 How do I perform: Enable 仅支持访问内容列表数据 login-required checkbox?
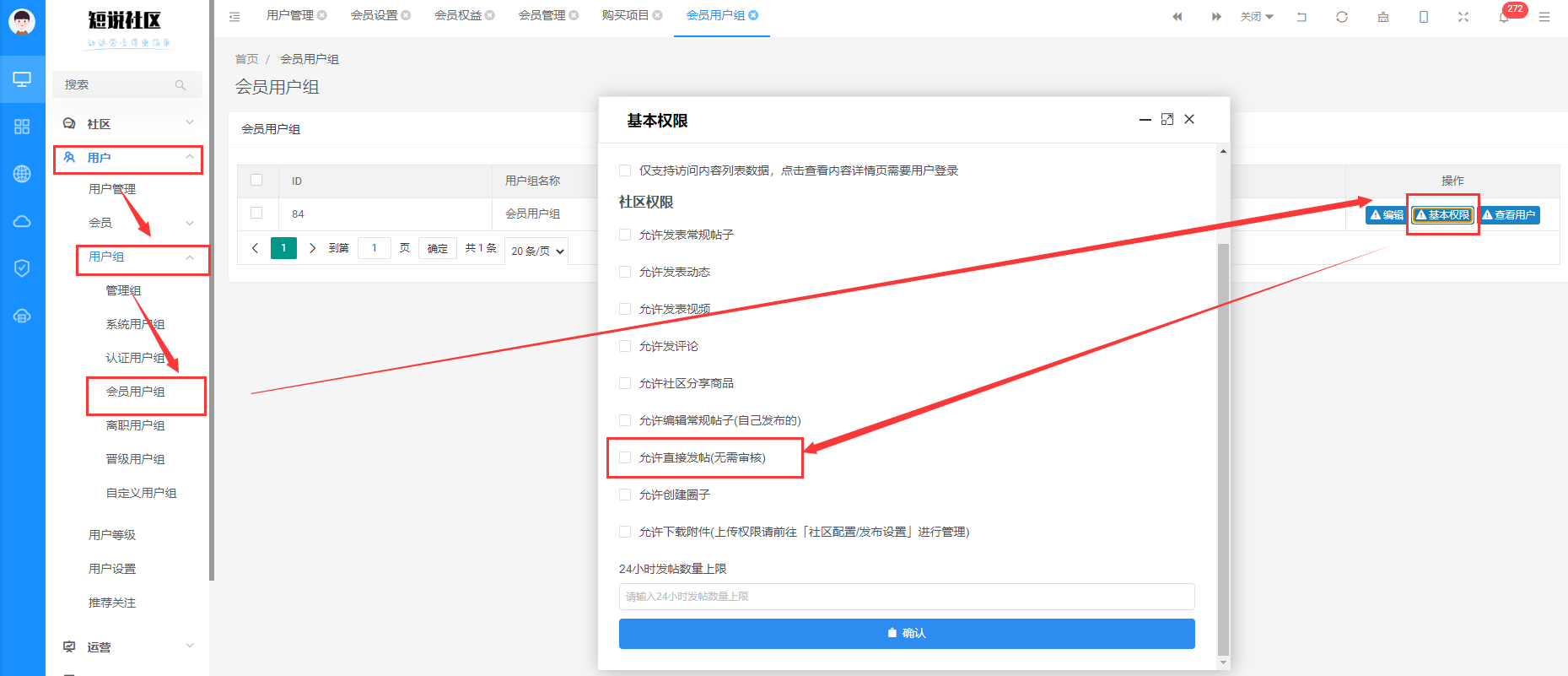[625, 170]
